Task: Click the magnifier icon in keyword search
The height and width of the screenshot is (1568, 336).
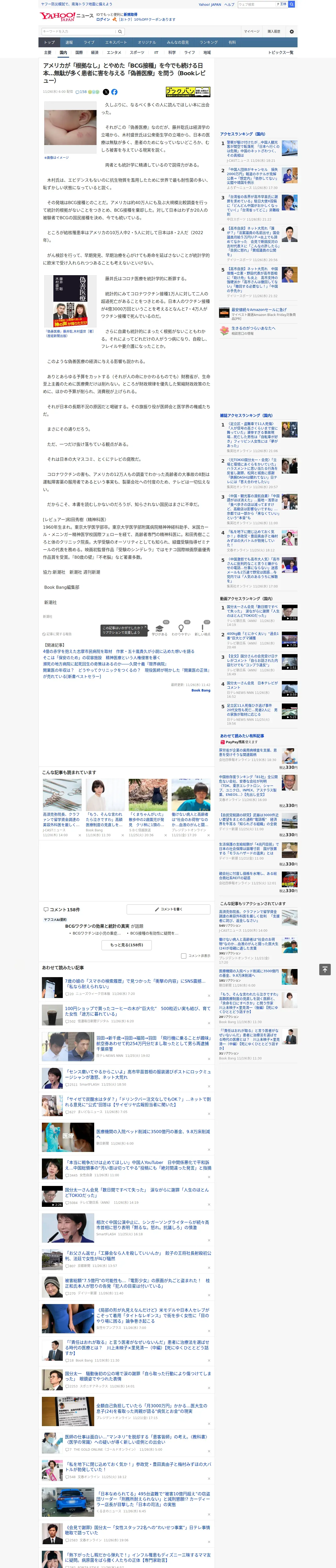Action: [120, 32]
